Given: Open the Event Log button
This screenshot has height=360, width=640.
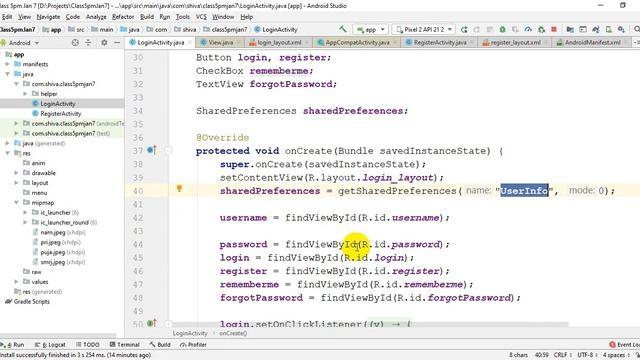Looking at the screenshot, I should (624, 344).
